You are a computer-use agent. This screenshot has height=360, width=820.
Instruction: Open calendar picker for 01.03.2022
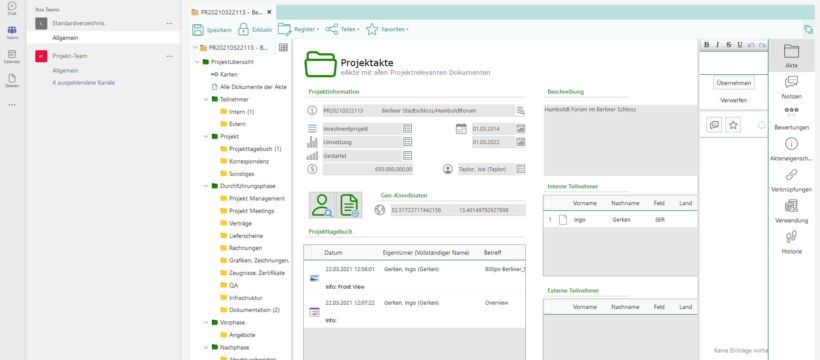520,142
